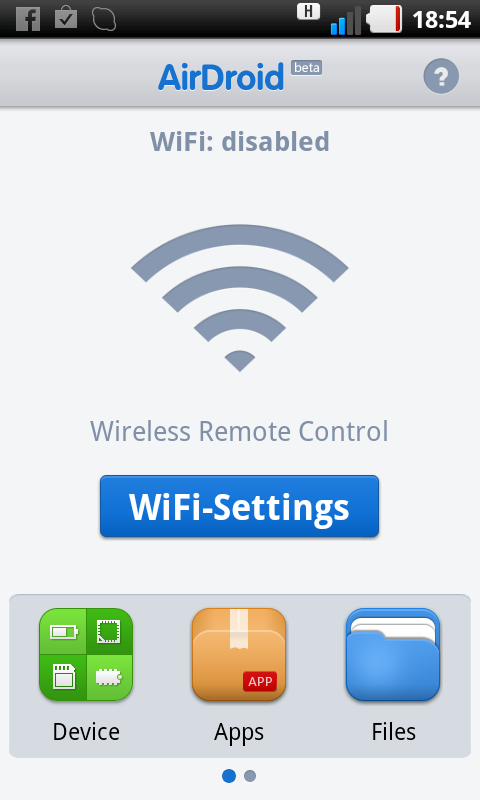480x800 pixels.
Task: Switch to the second page indicator dot
Action: point(250,776)
